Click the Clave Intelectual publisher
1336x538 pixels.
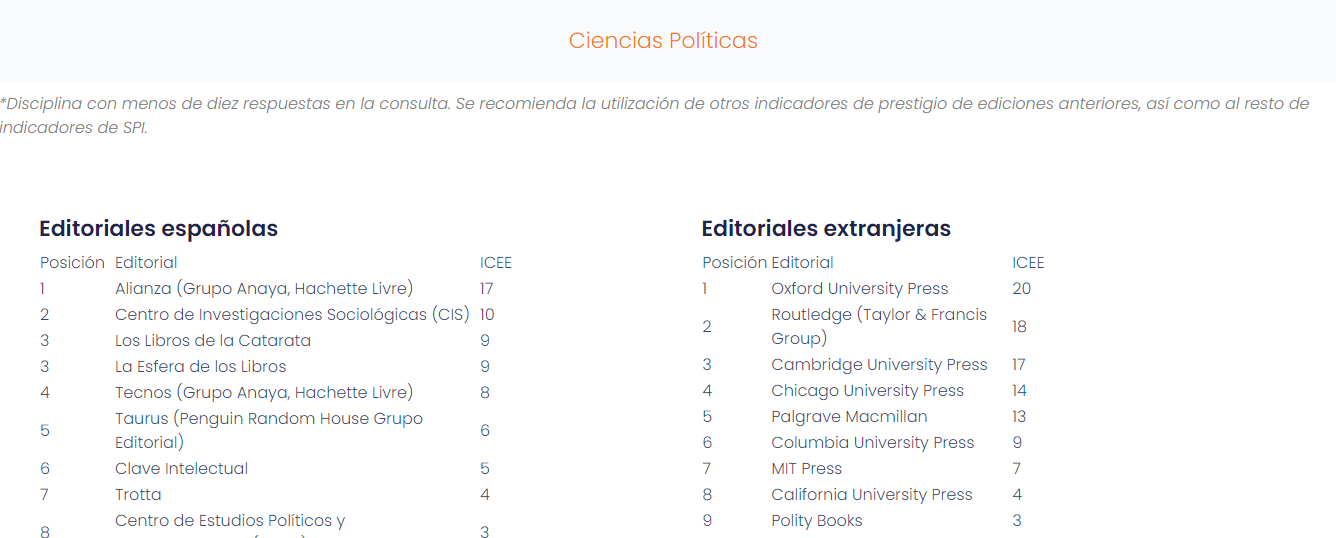181,469
